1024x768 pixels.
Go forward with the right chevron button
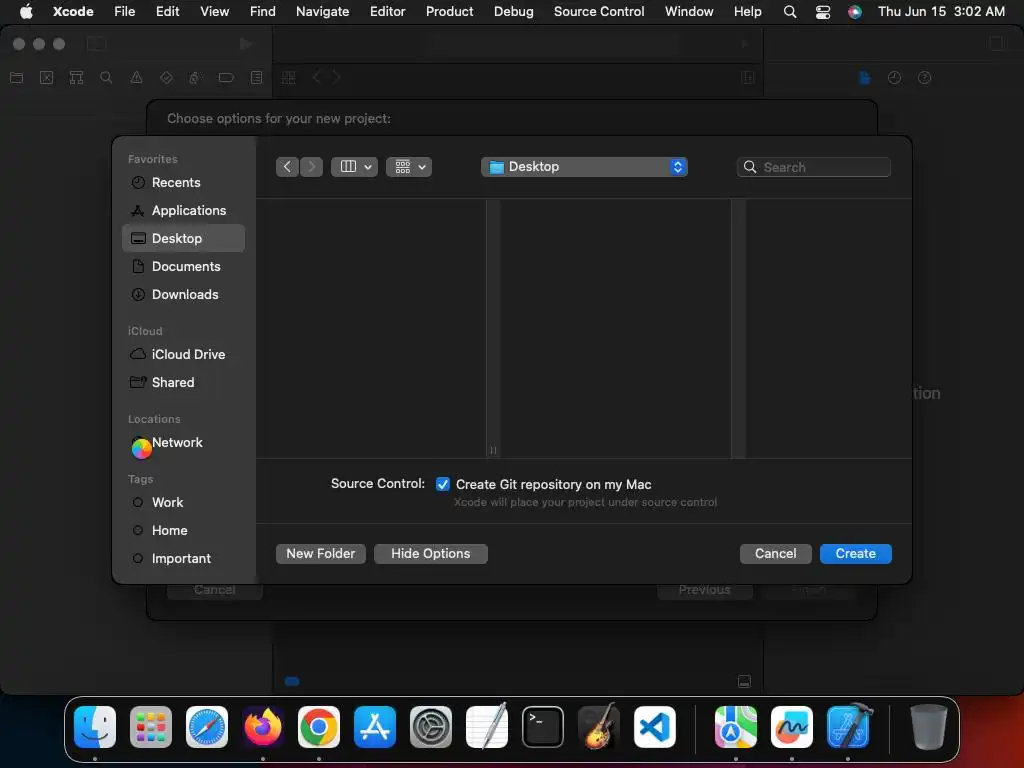click(312, 167)
